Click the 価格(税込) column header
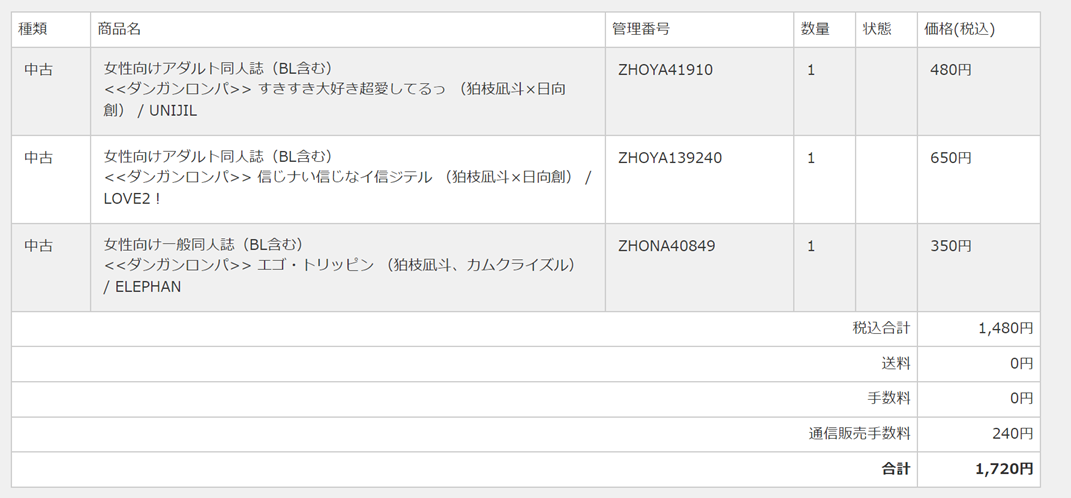 click(x=960, y=30)
